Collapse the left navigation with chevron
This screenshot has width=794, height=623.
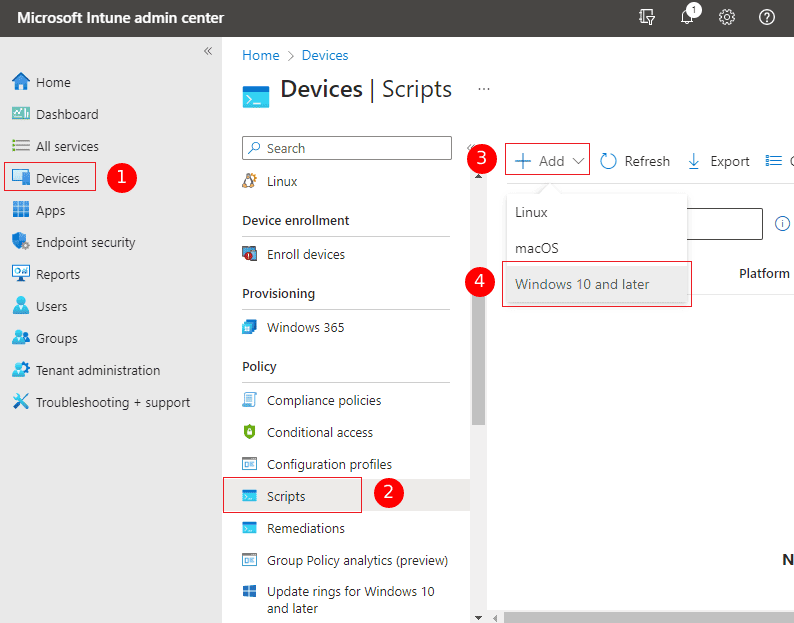click(x=208, y=51)
